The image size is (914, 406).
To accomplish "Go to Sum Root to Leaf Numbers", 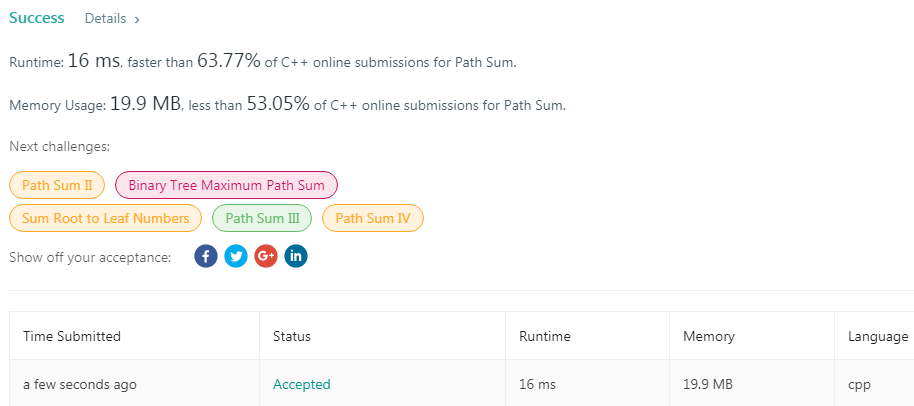I will [105, 218].
